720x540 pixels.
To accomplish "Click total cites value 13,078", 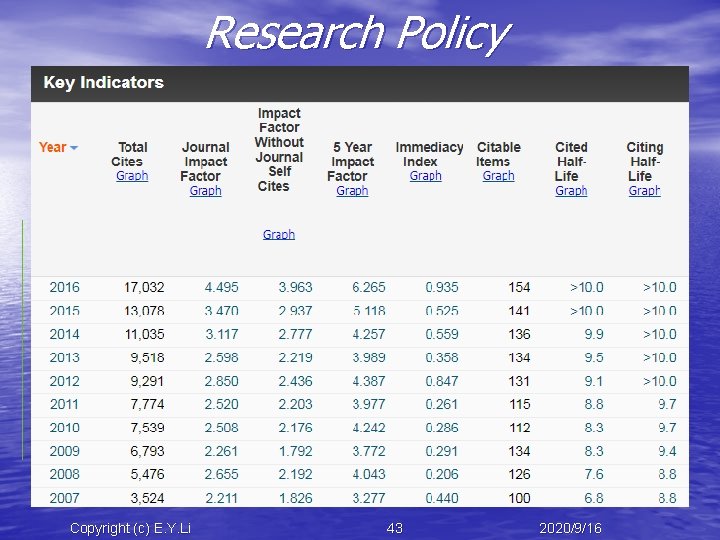I will point(144,311).
